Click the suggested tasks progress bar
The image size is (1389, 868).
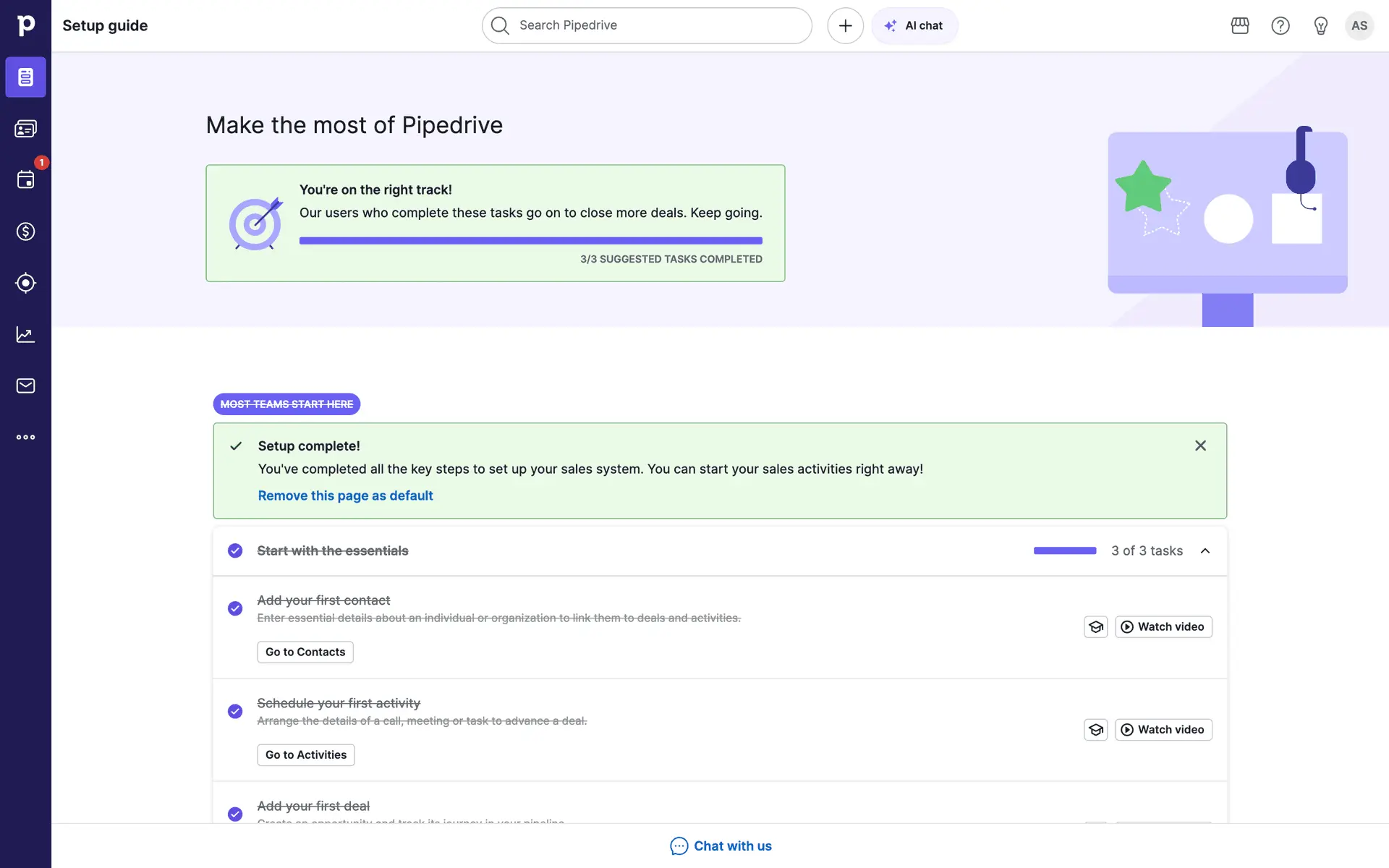click(530, 241)
